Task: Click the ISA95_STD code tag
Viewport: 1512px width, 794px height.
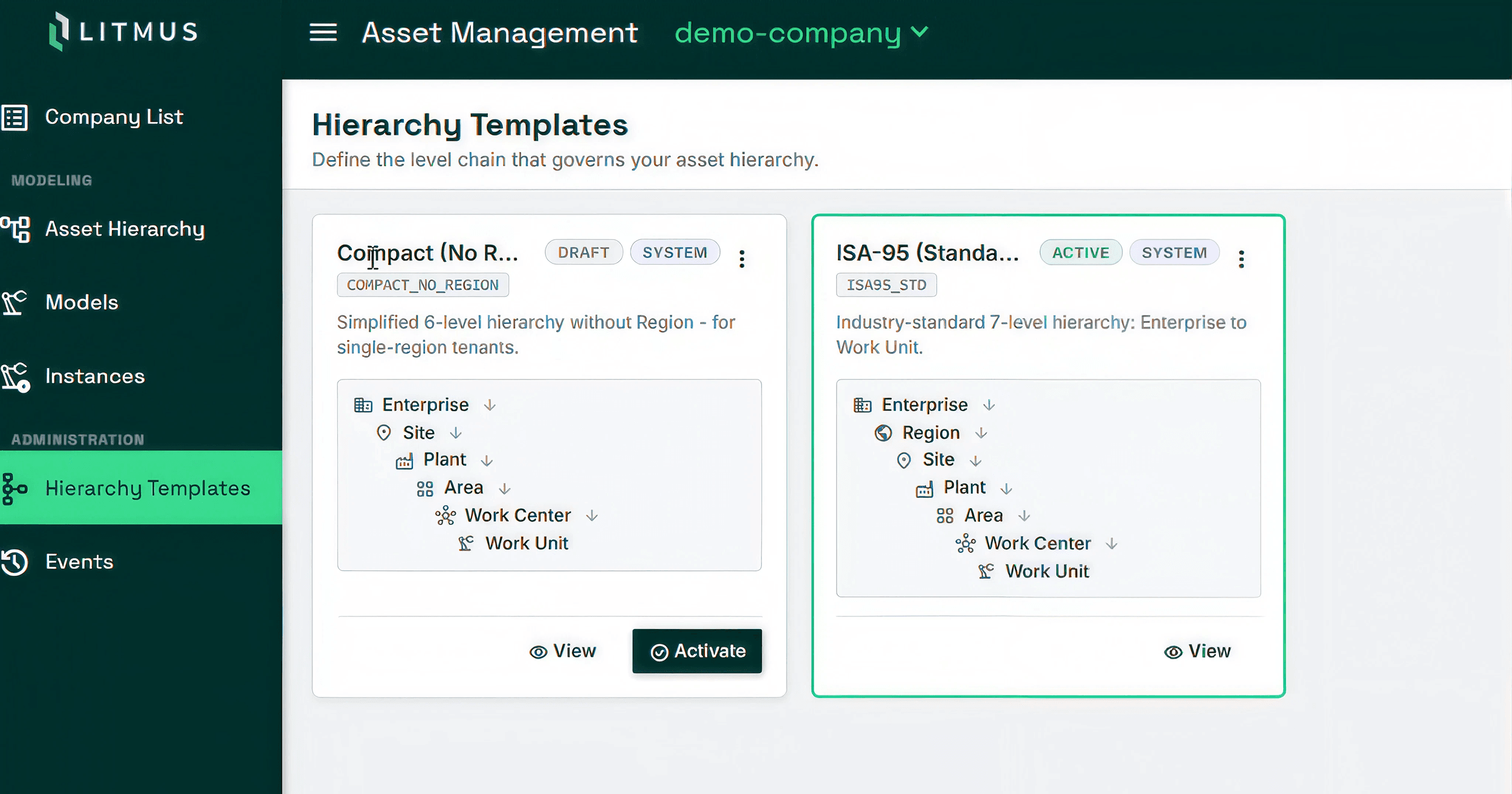Action: coord(886,285)
